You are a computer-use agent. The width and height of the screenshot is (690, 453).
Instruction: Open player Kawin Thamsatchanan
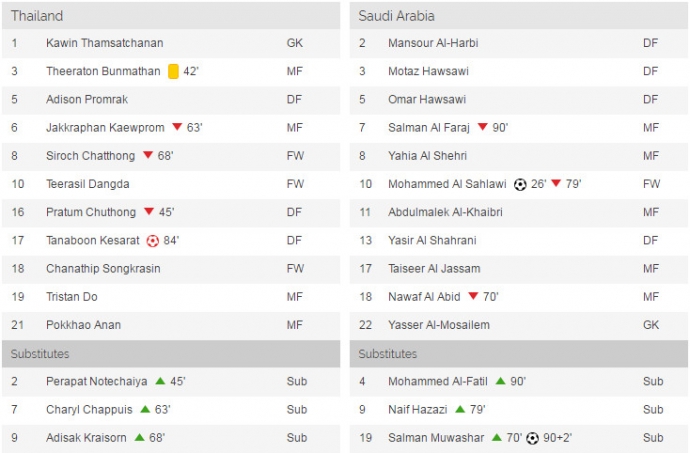(104, 43)
